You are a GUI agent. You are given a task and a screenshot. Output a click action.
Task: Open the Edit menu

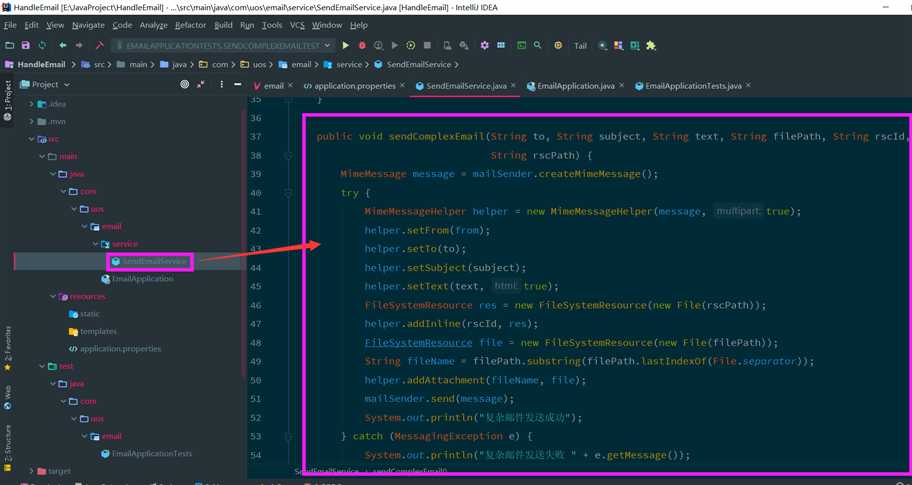click(x=31, y=25)
